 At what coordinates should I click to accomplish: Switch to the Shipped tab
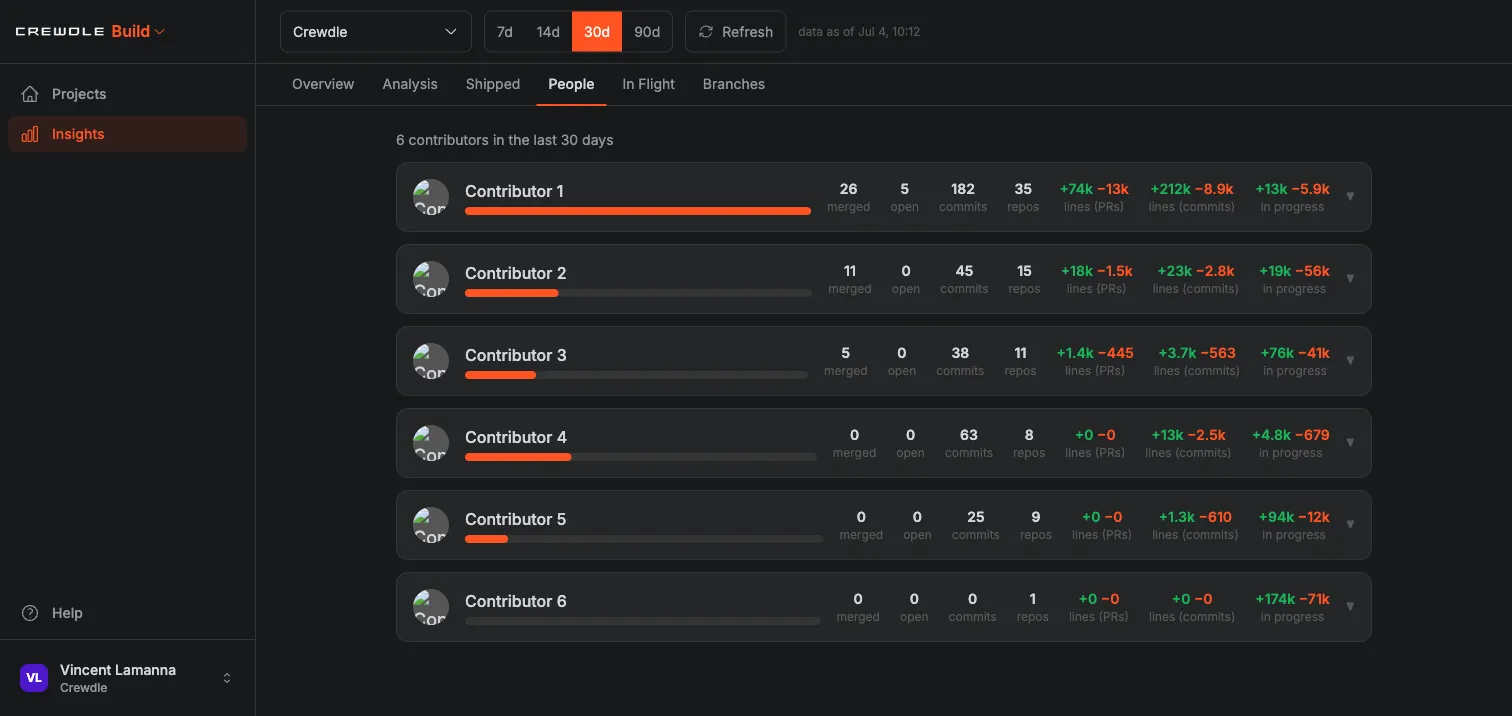493,84
